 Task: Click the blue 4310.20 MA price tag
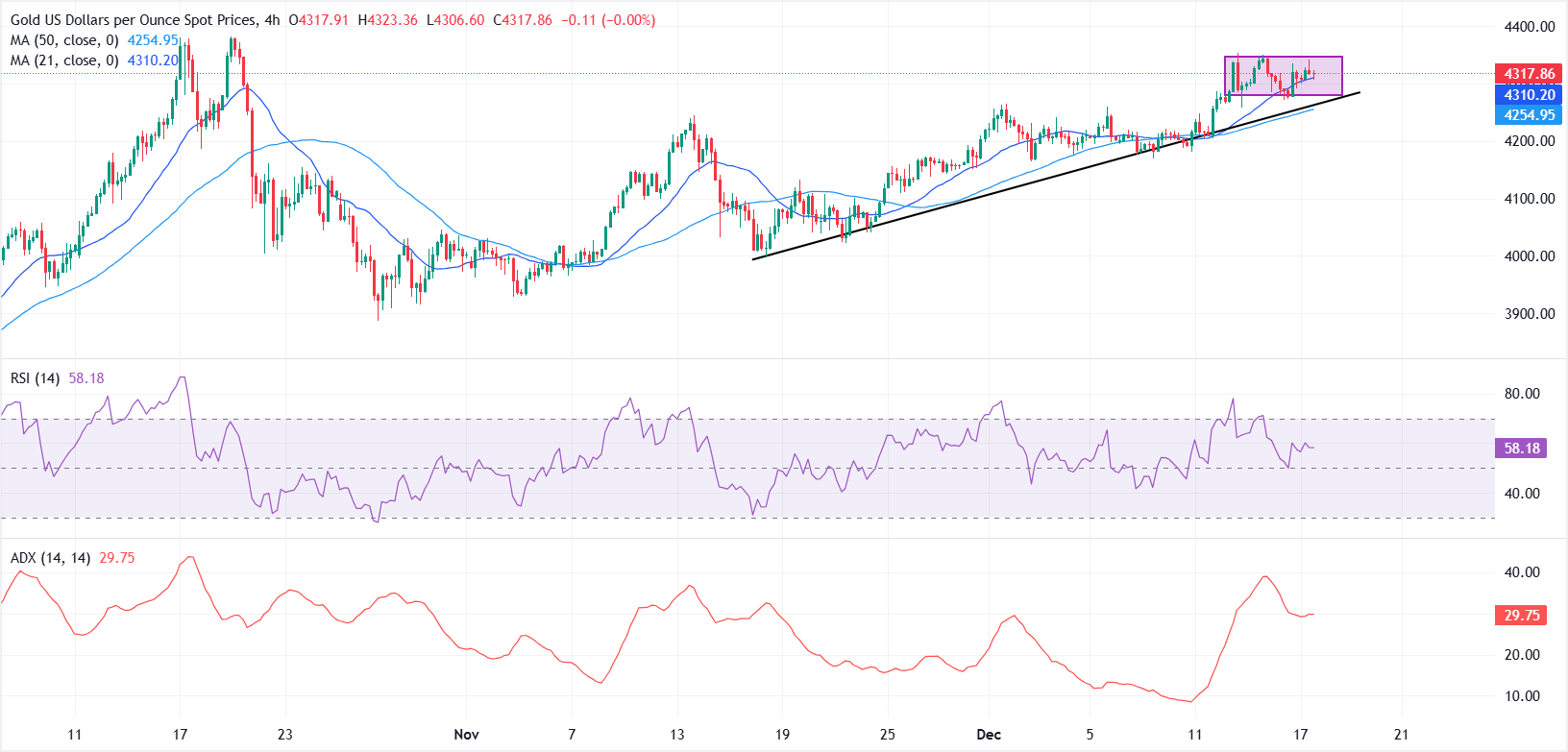[x=1529, y=95]
